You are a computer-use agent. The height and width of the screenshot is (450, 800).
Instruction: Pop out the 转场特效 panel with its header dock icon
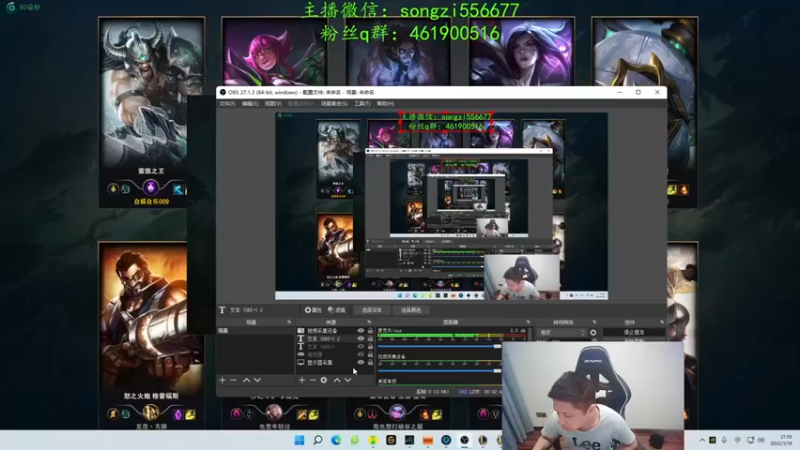594,322
